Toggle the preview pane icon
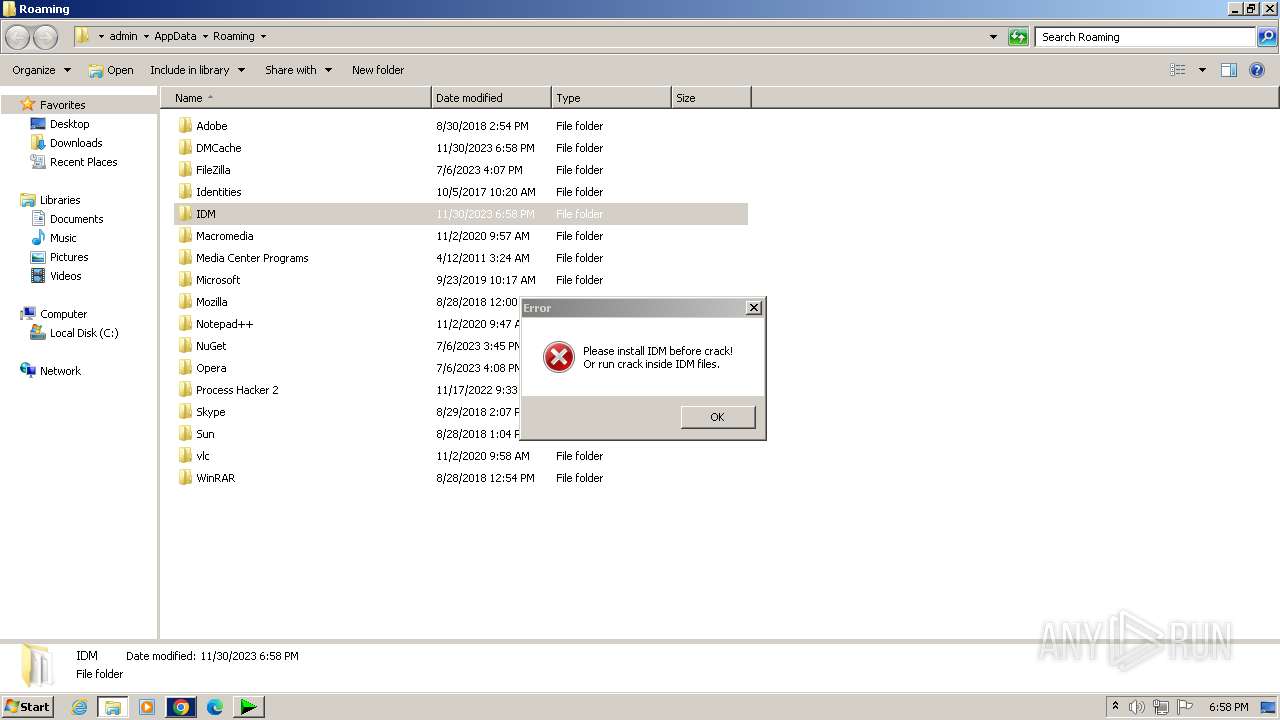This screenshot has height=720, width=1280. pyautogui.click(x=1229, y=70)
